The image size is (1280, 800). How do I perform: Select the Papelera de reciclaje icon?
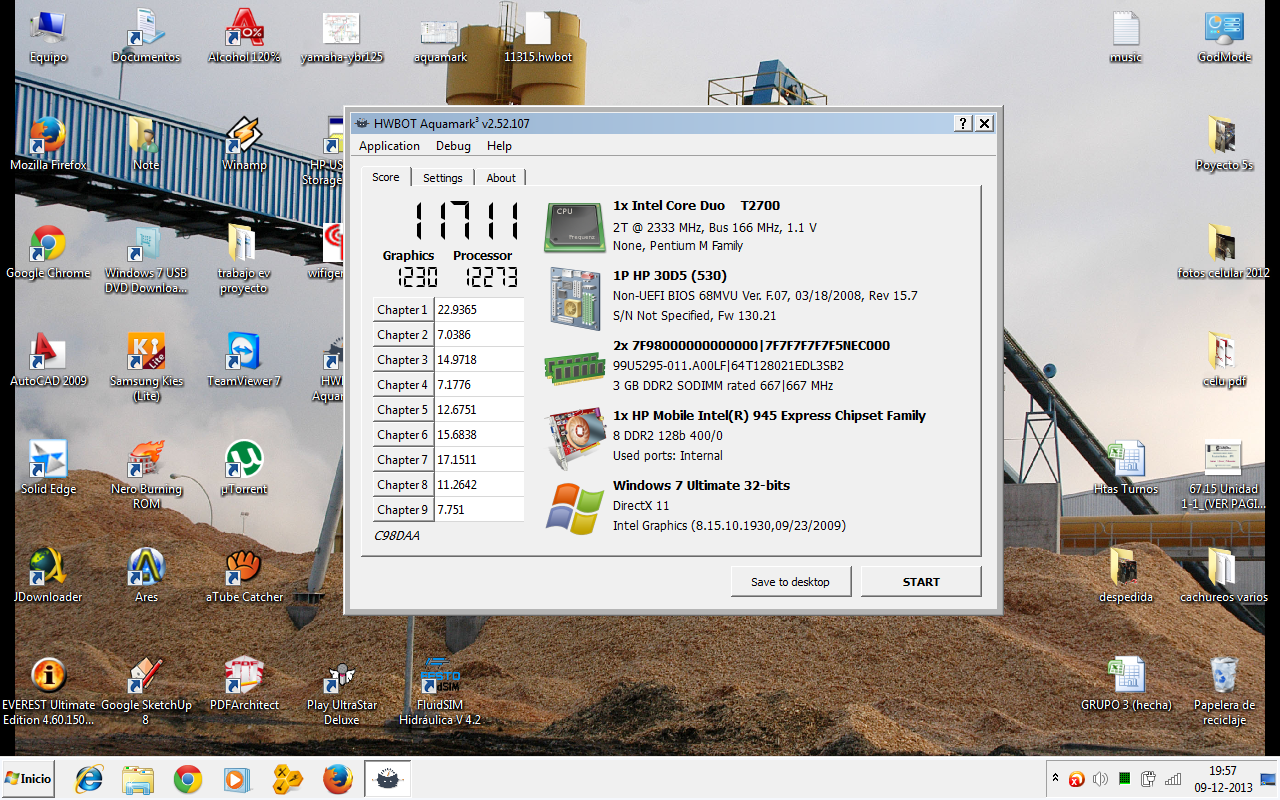click(x=1224, y=692)
